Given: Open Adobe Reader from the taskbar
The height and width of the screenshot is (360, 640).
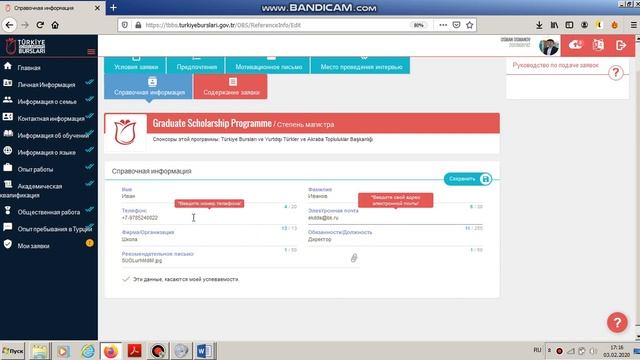Looking at the screenshot, I should pos(134,351).
